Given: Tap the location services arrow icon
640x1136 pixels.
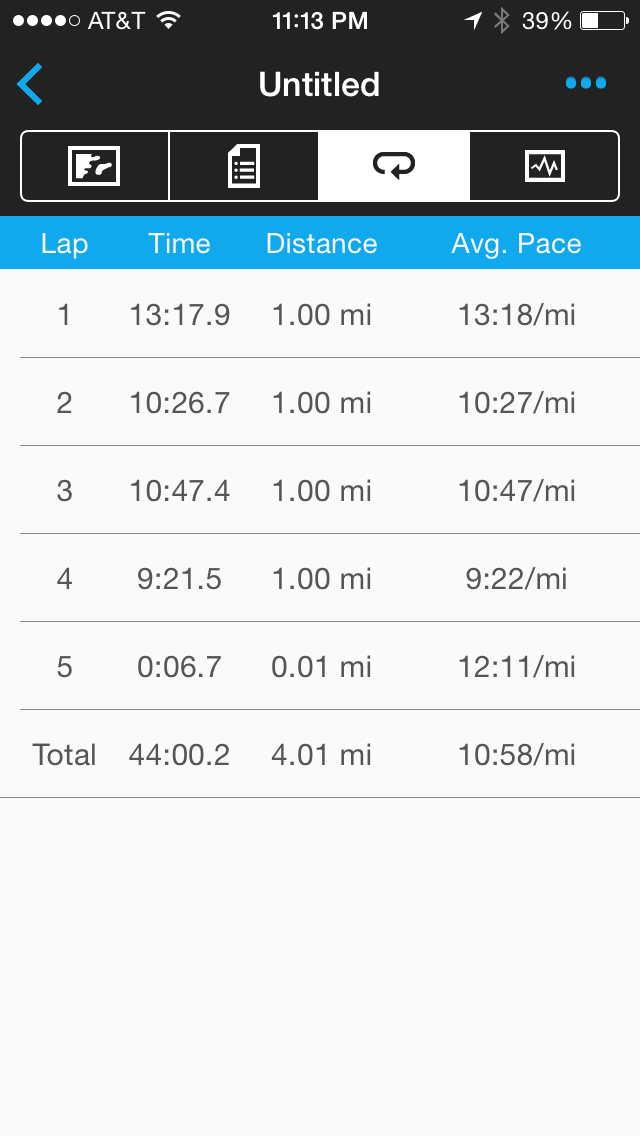Looking at the screenshot, I should [473, 20].
